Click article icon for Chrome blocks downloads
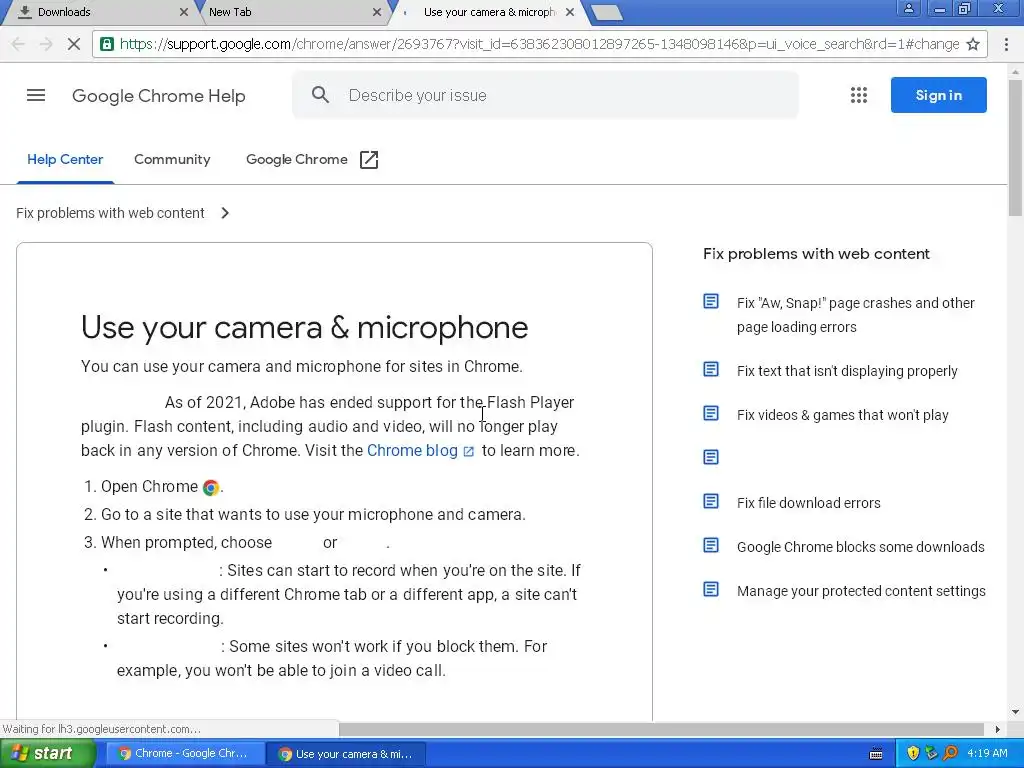1024x768 pixels. point(711,545)
